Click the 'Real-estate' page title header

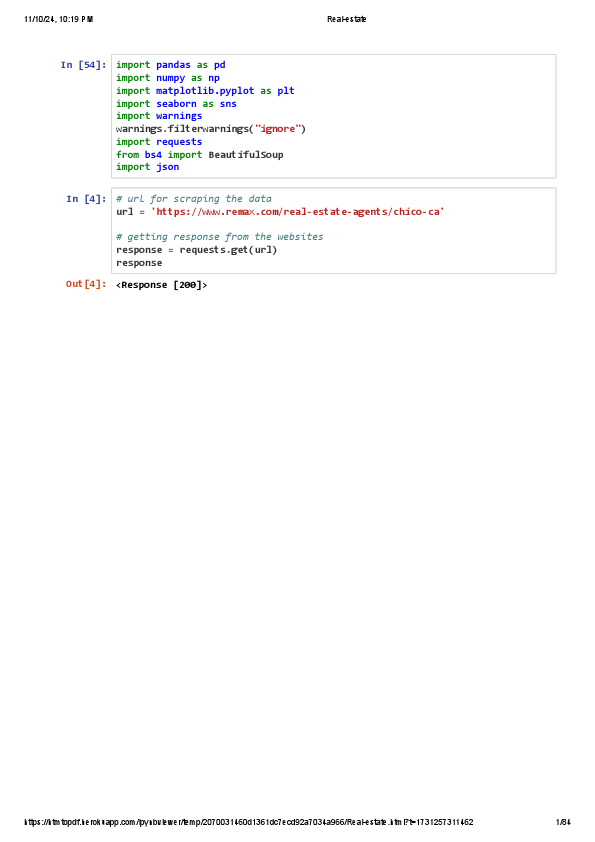point(346,19)
